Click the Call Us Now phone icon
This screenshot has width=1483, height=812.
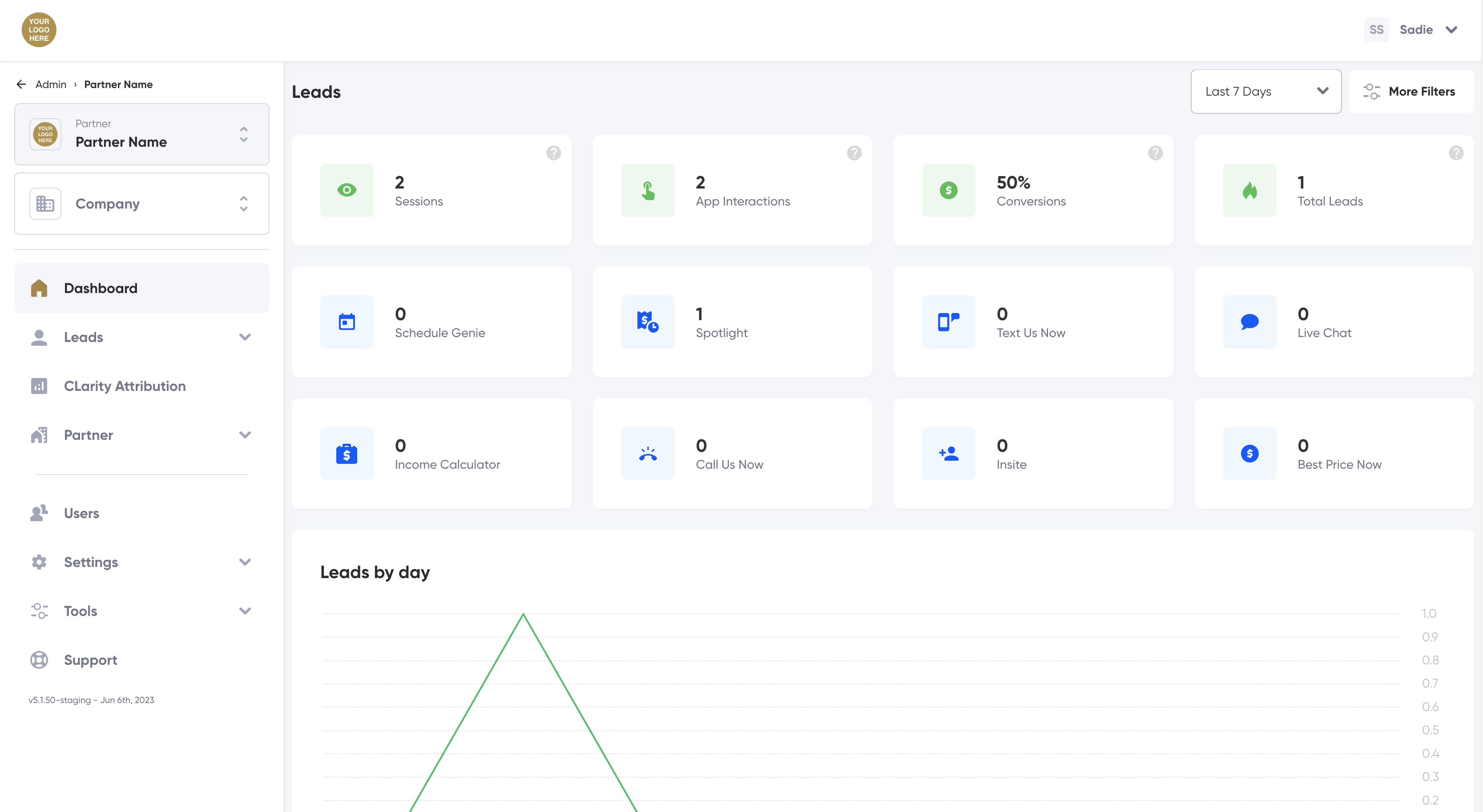648,454
